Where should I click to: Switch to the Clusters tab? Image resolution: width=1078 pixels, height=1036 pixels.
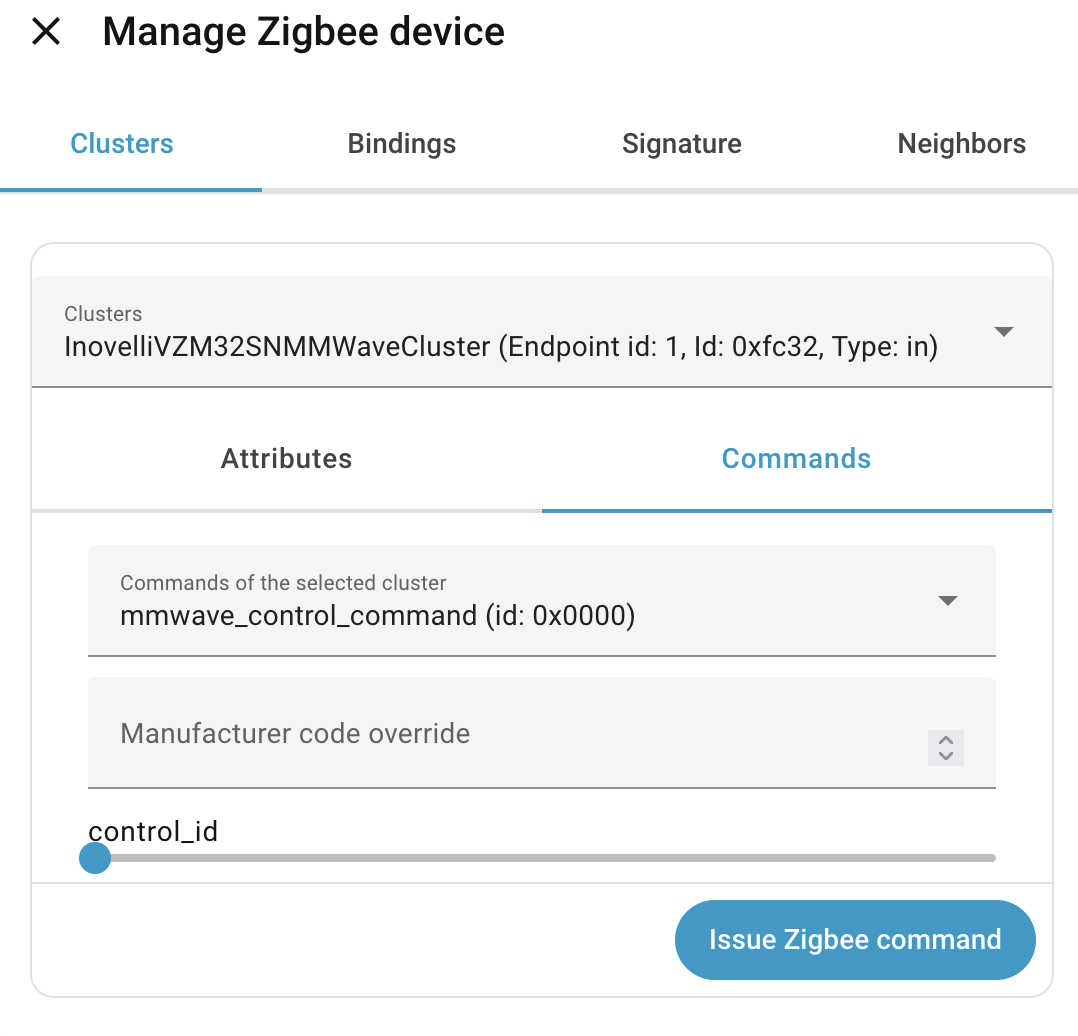click(x=122, y=144)
